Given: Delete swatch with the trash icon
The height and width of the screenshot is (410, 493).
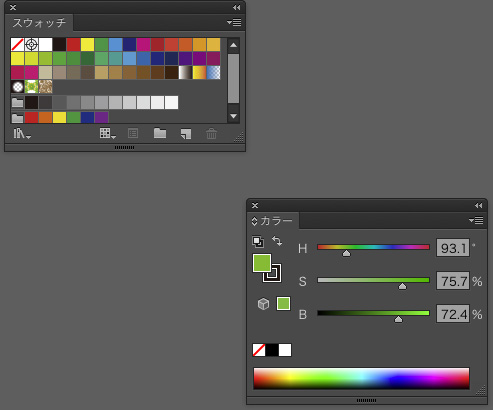Looking at the screenshot, I should [x=211, y=134].
